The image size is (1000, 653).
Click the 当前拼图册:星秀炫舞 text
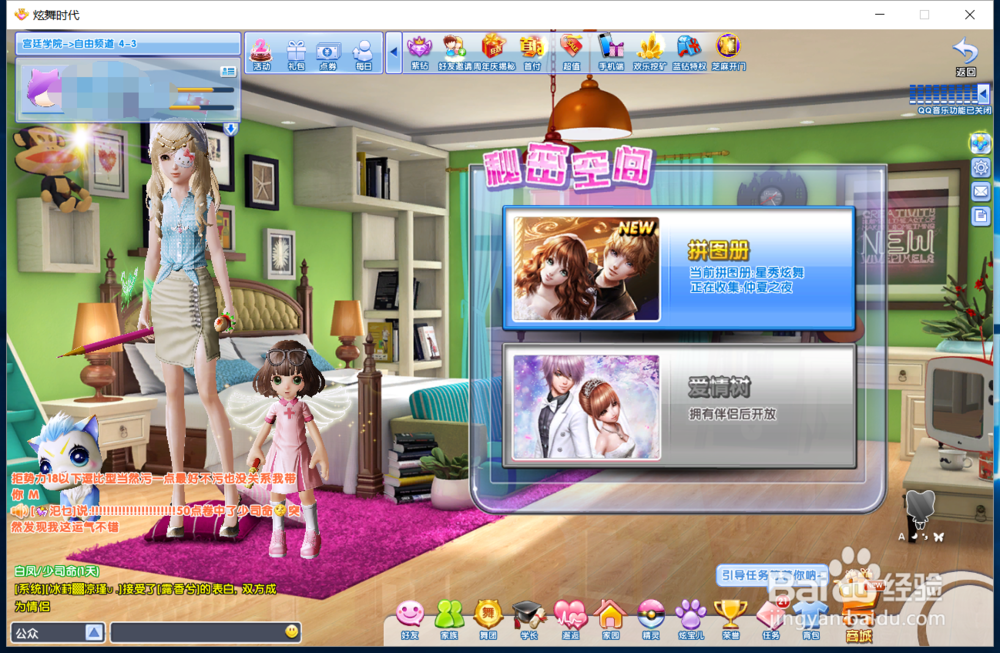(746, 272)
